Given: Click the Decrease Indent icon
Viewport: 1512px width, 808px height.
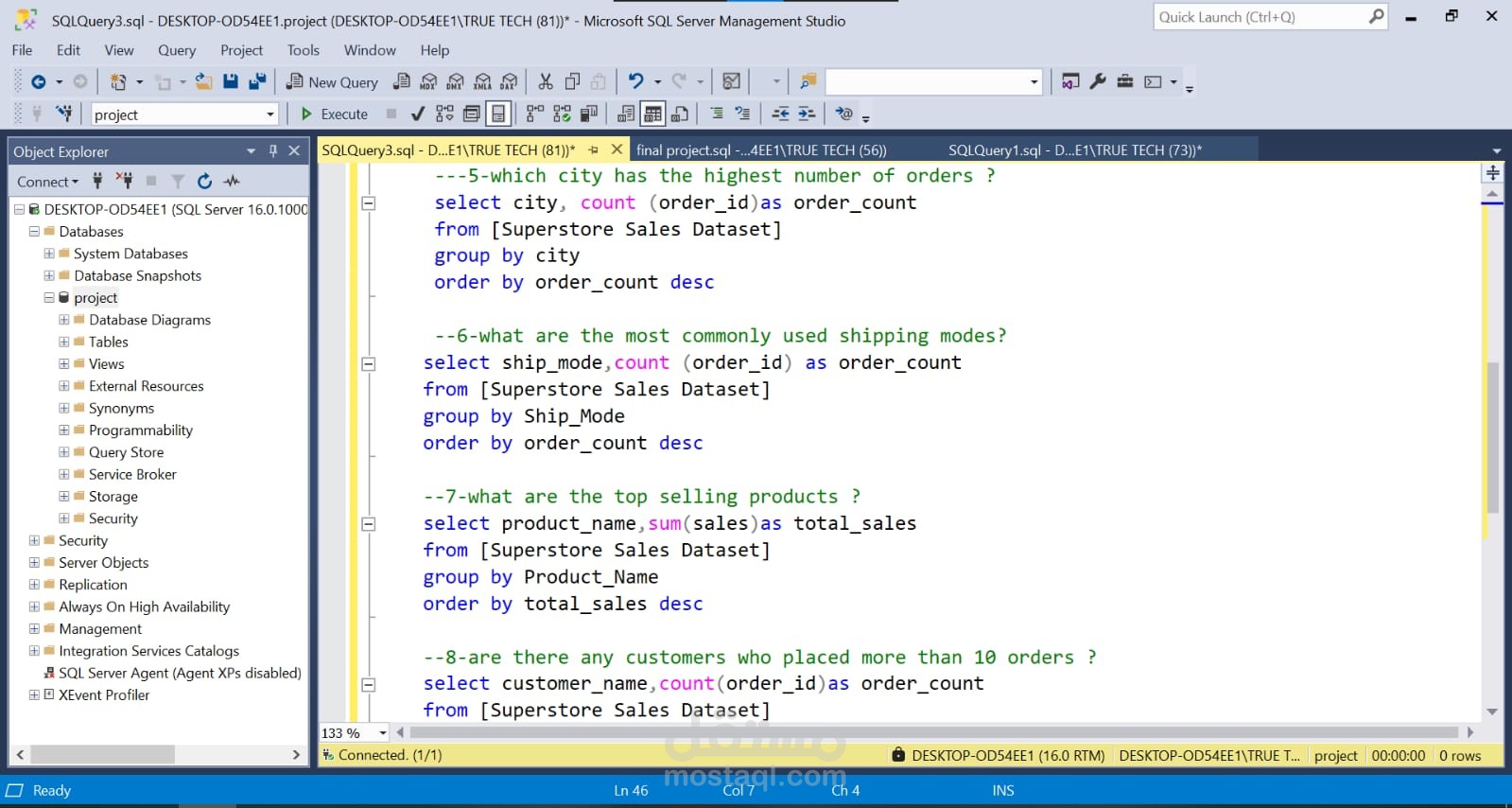Looking at the screenshot, I should pyautogui.click(x=780, y=114).
